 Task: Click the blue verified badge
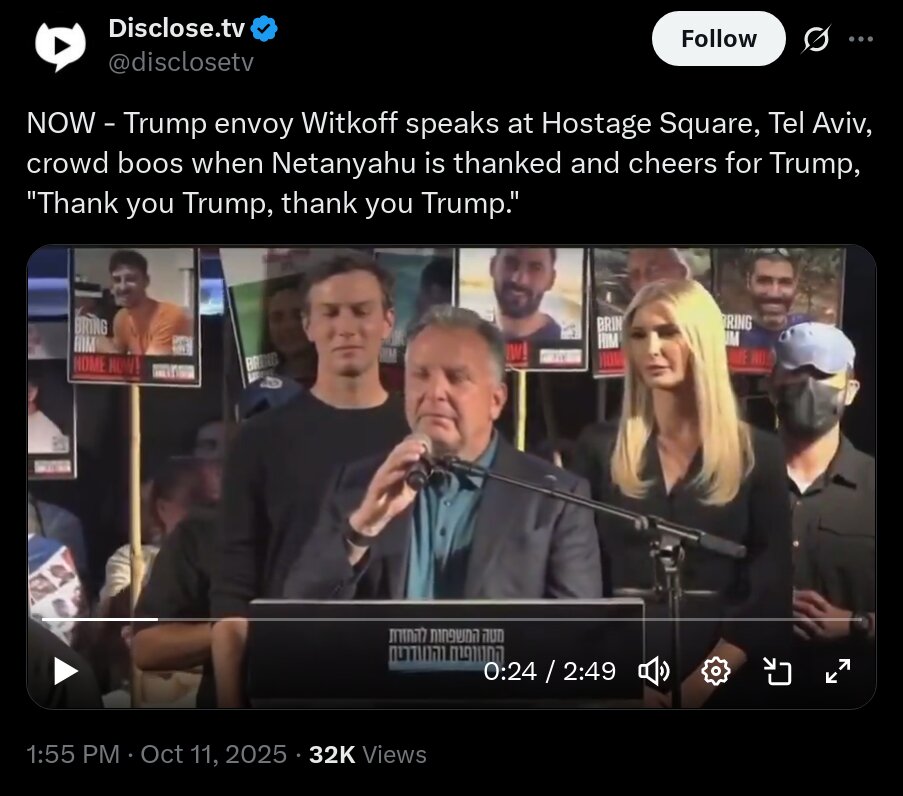click(x=265, y=29)
